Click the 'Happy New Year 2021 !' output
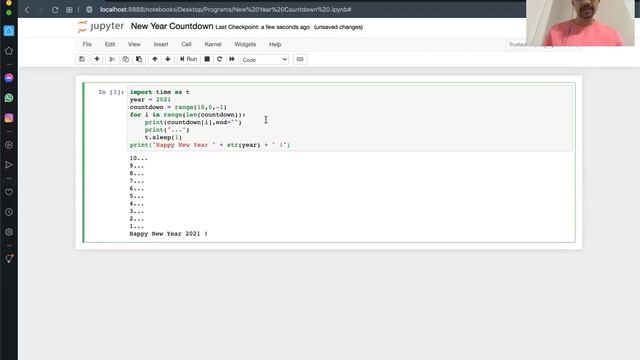 pos(169,234)
